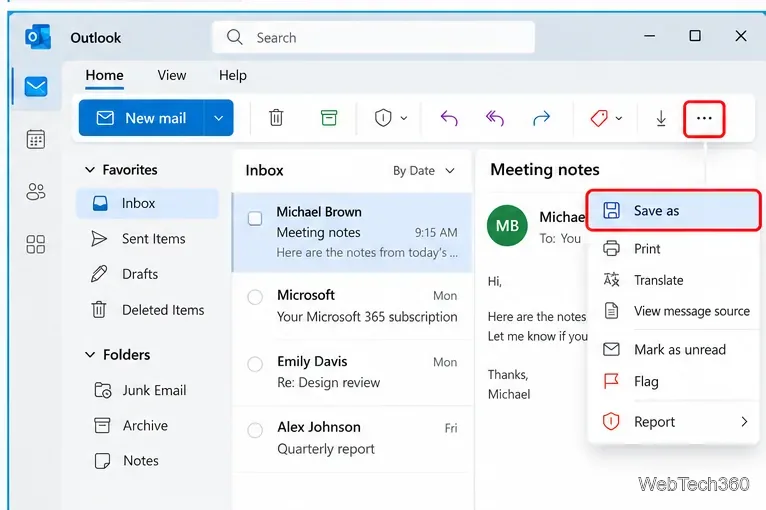Screen dimensions: 766x510
Task: Expand the Report submenu arrow
Action: coord(744,421)
